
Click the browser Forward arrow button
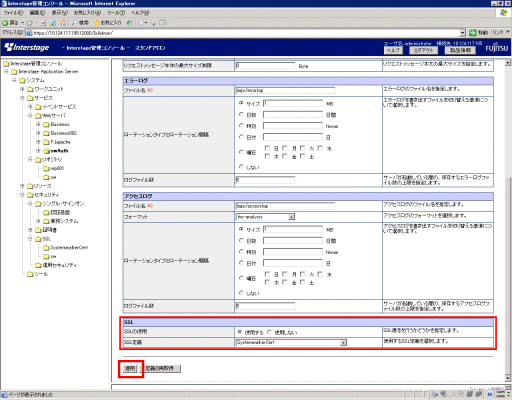coord(29,23)
